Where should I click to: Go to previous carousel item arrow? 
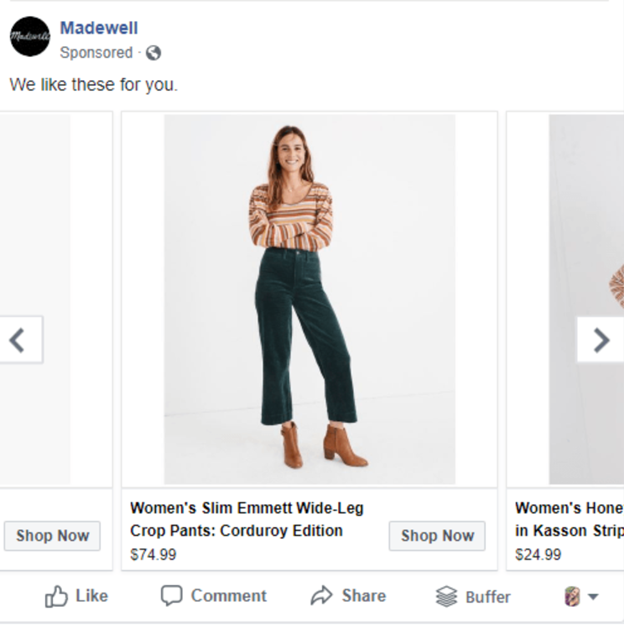pos(21,340)
